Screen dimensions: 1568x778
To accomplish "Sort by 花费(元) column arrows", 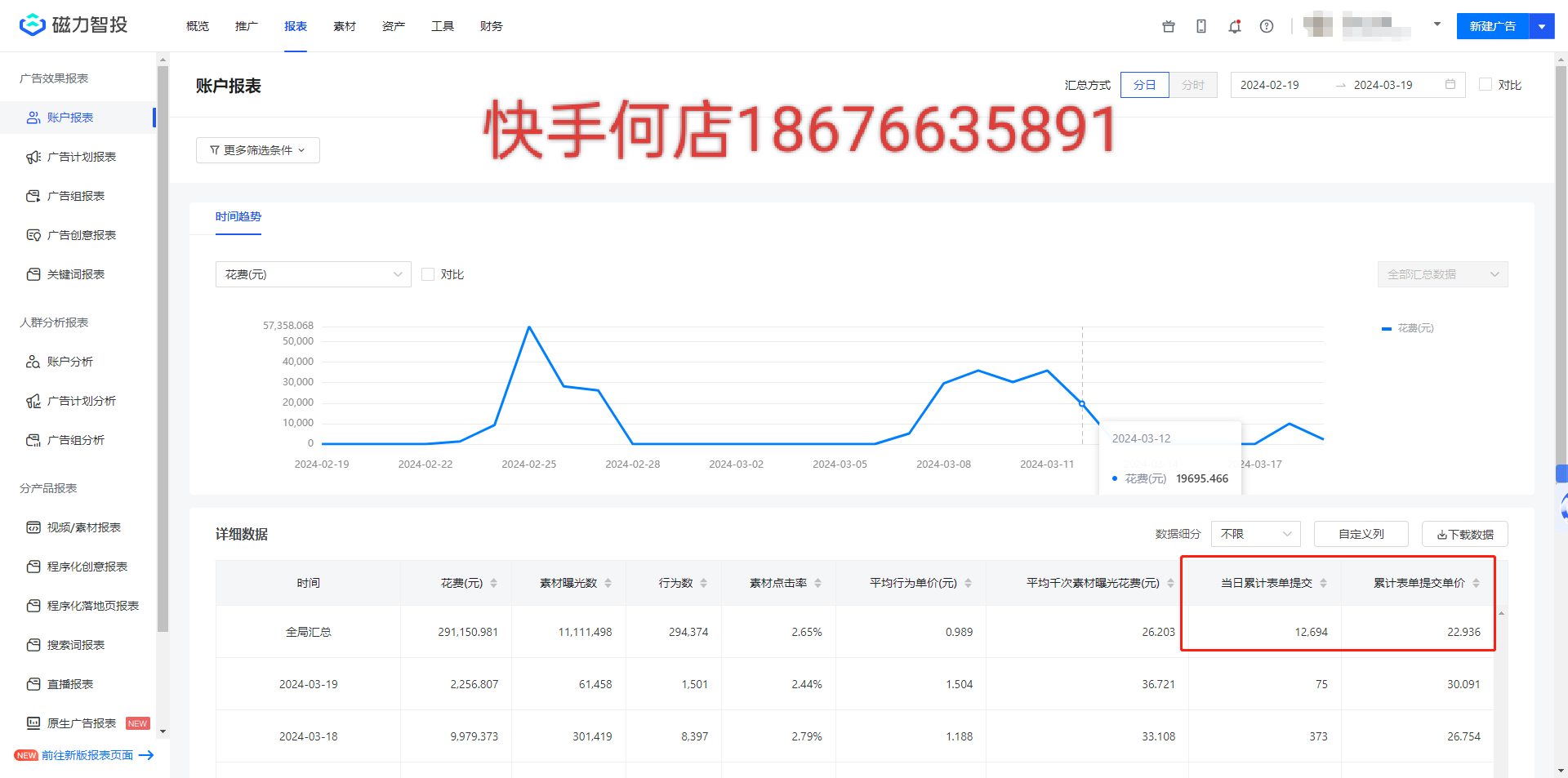I will (493, 583).
